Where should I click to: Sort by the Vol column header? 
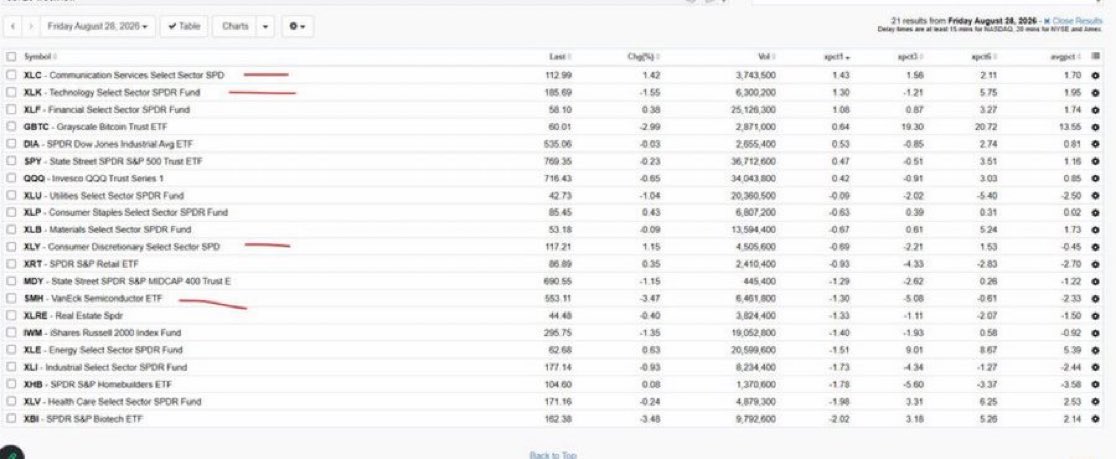click(x=767, y=56)
